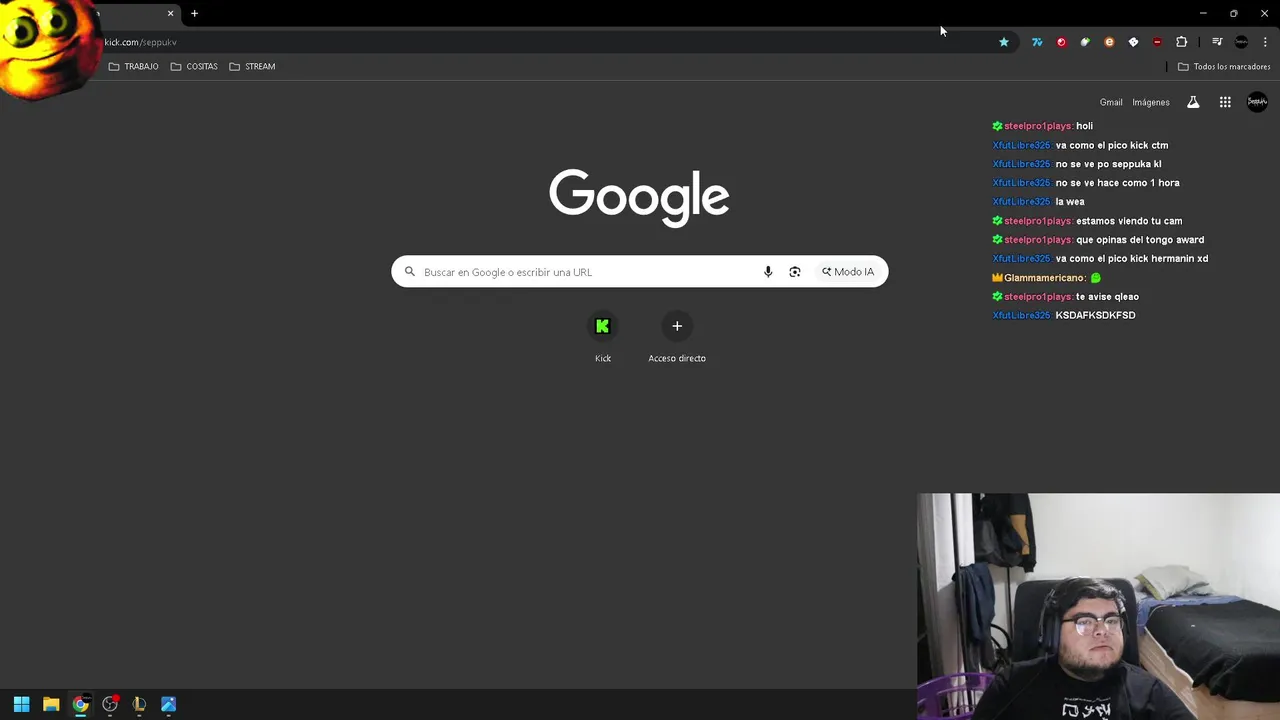The width and height of the screenshot is (1280, 720).
Task: Click the bookmark star in the address bar
Action: (1004, 42)
